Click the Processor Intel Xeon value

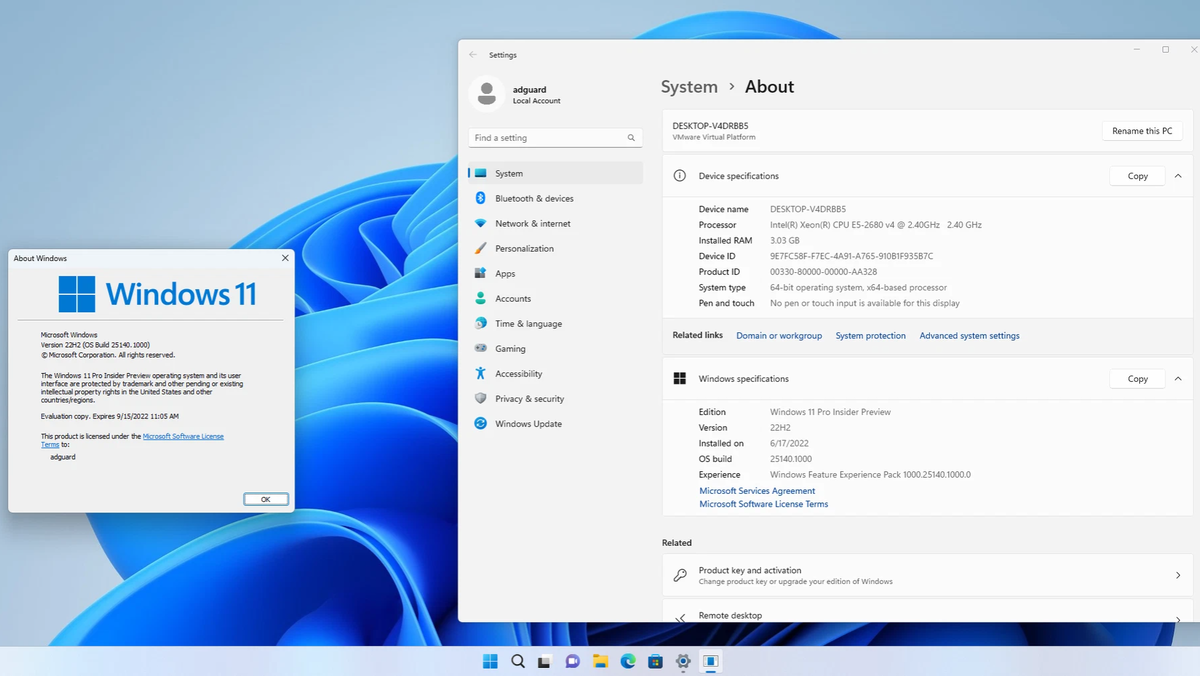tap(876, 225)
